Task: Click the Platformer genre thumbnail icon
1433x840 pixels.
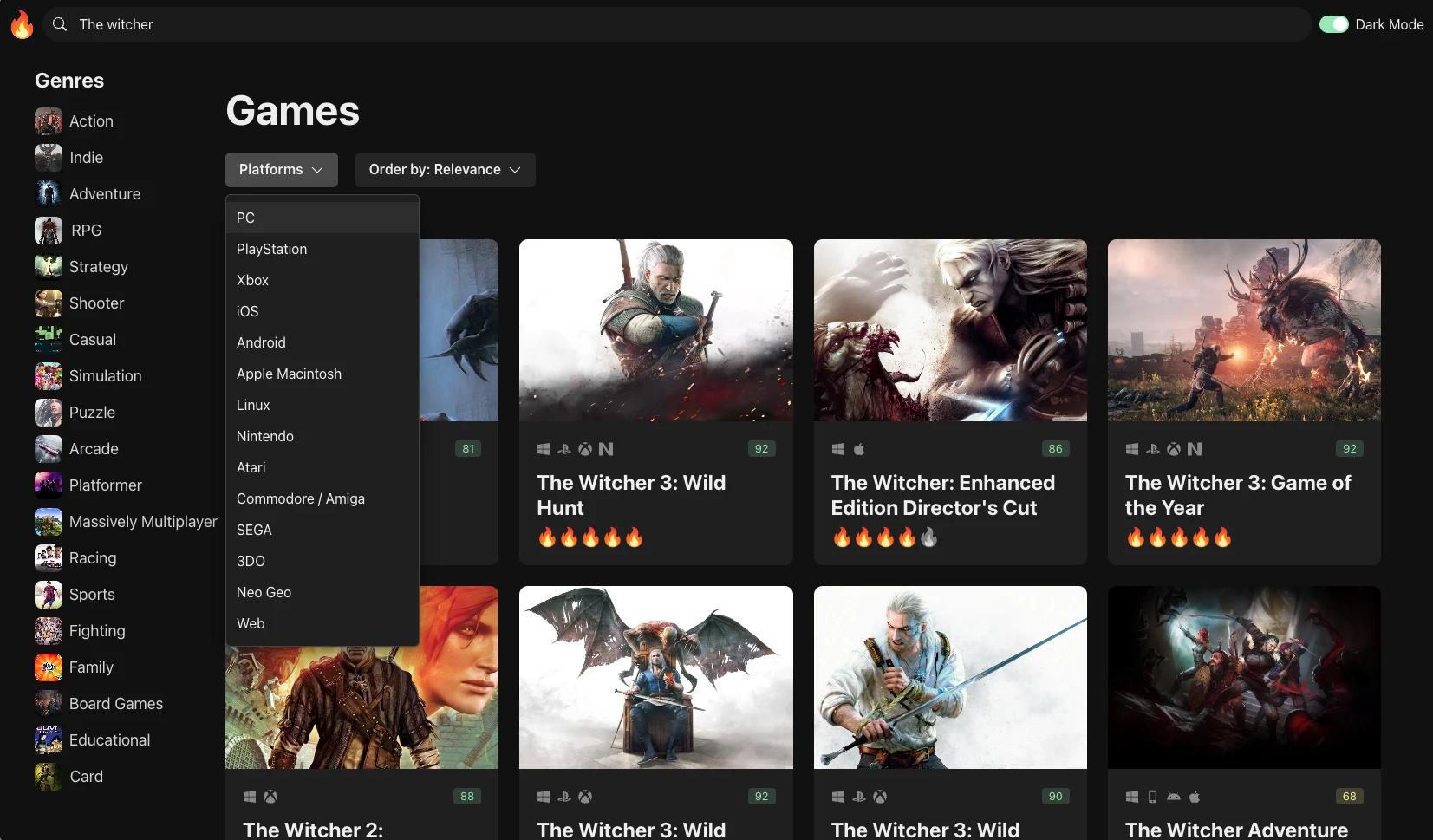Action: [x=49, y=485]
